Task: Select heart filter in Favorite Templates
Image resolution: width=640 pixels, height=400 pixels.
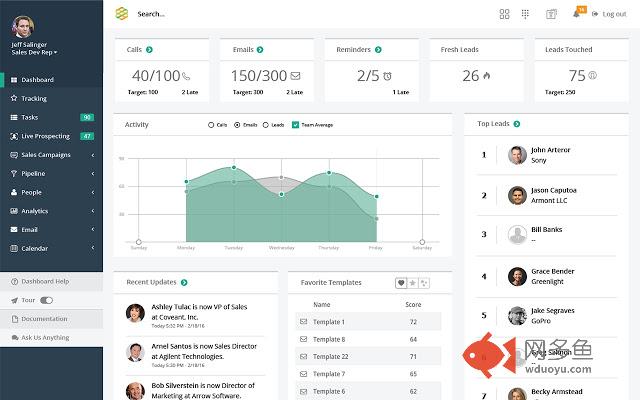Action: tap(401, 283)
